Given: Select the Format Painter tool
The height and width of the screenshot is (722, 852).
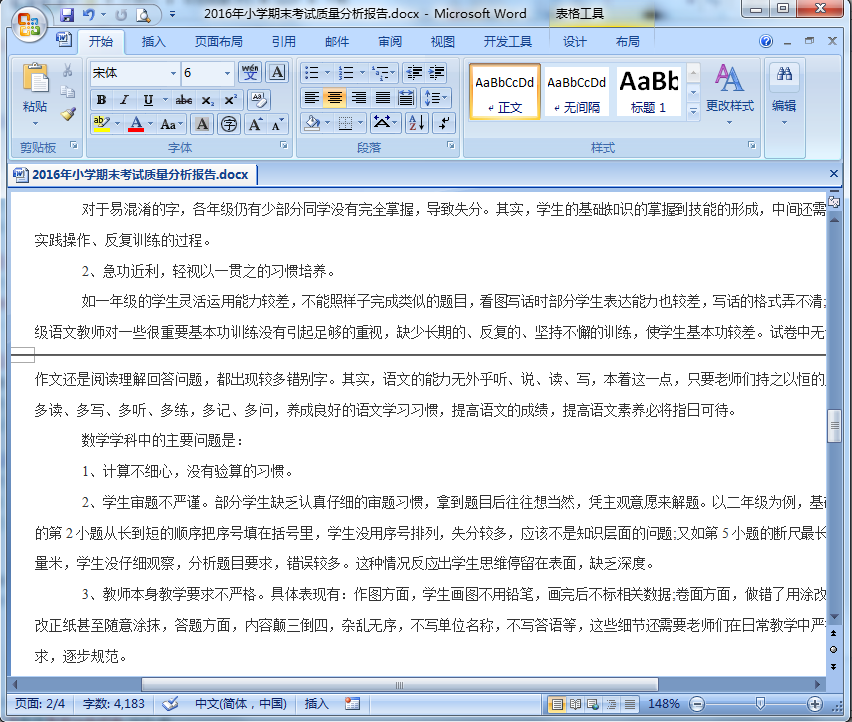Looking at the screenshot, I should pyautogui.click(x=67, y=116).
